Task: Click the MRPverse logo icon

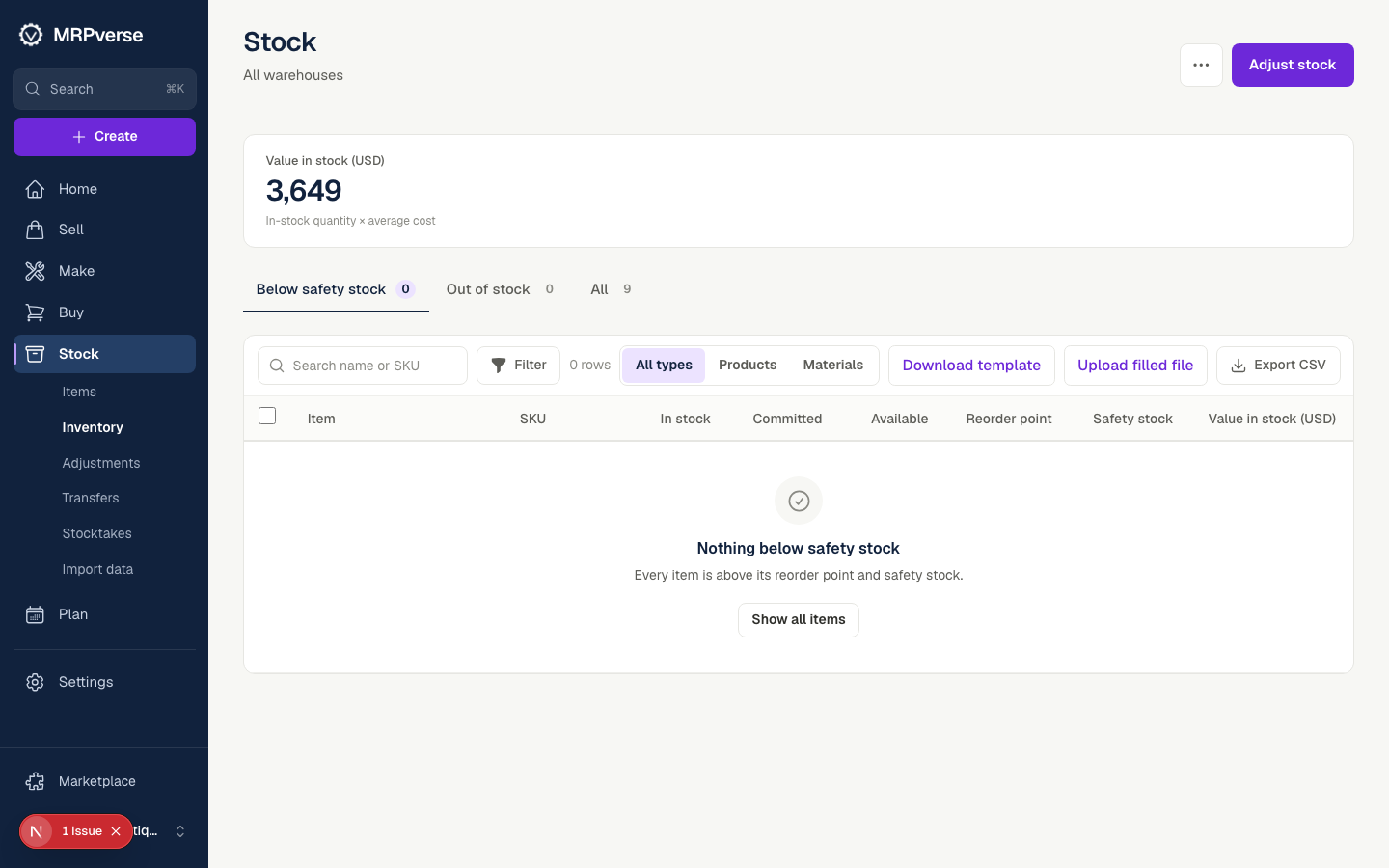Action: (31, 35)
